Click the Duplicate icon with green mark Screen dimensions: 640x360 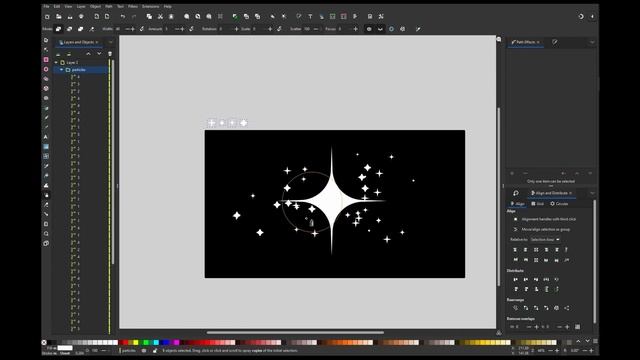(x=235, y=17)
